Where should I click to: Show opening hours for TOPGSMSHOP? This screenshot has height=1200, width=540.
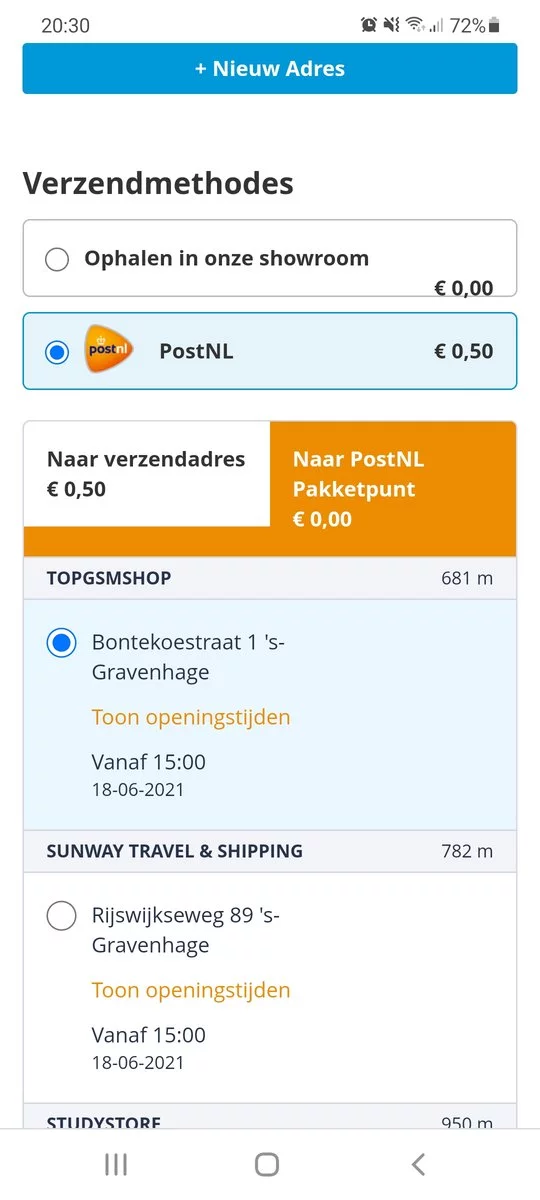191,717
